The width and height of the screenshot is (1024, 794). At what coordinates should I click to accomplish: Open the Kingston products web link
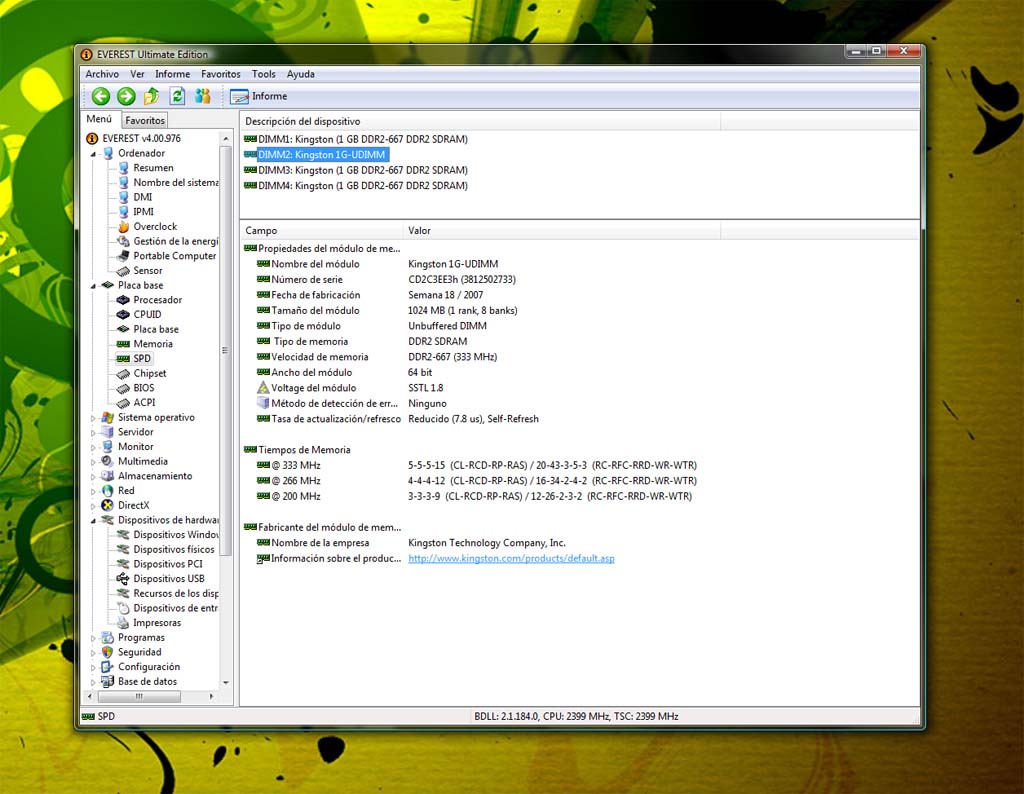(x=511, y=559)
